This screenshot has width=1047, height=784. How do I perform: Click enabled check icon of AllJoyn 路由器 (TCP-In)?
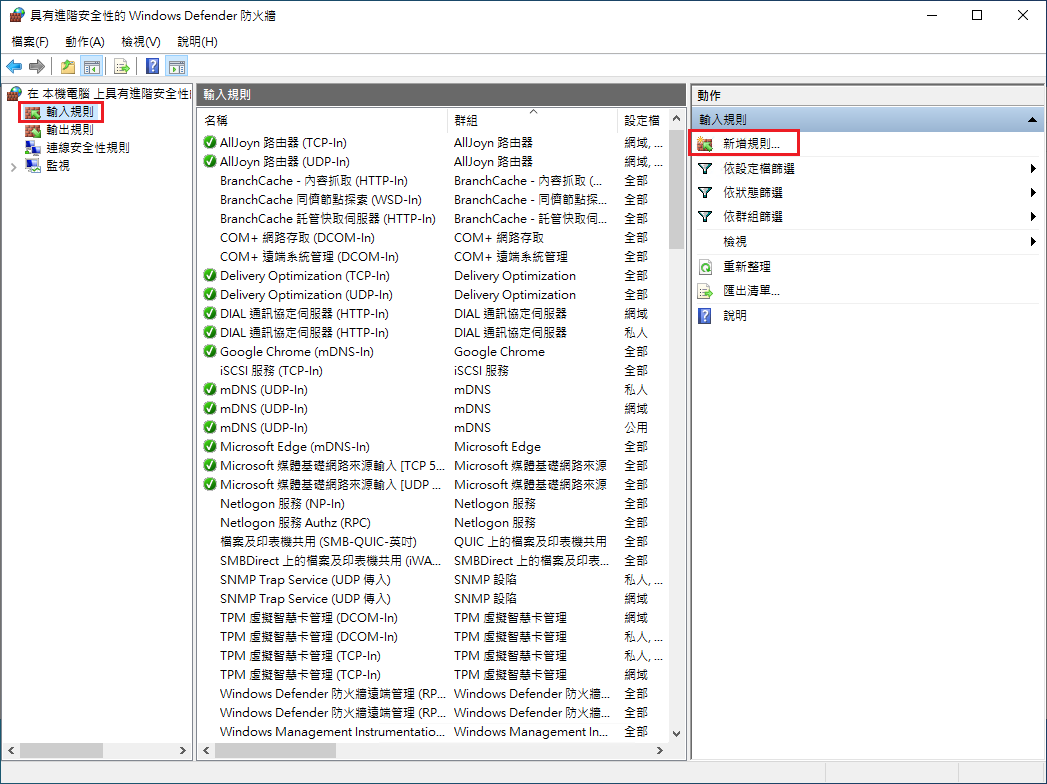click(x=210, y=142)
